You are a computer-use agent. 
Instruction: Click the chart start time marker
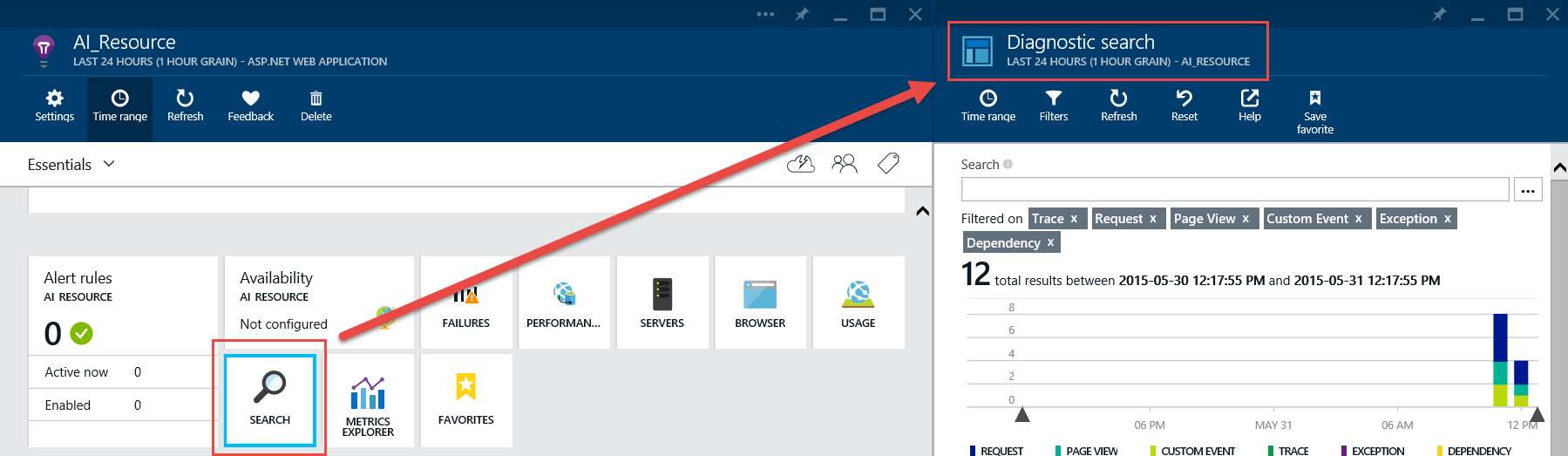pos(1022,414)
